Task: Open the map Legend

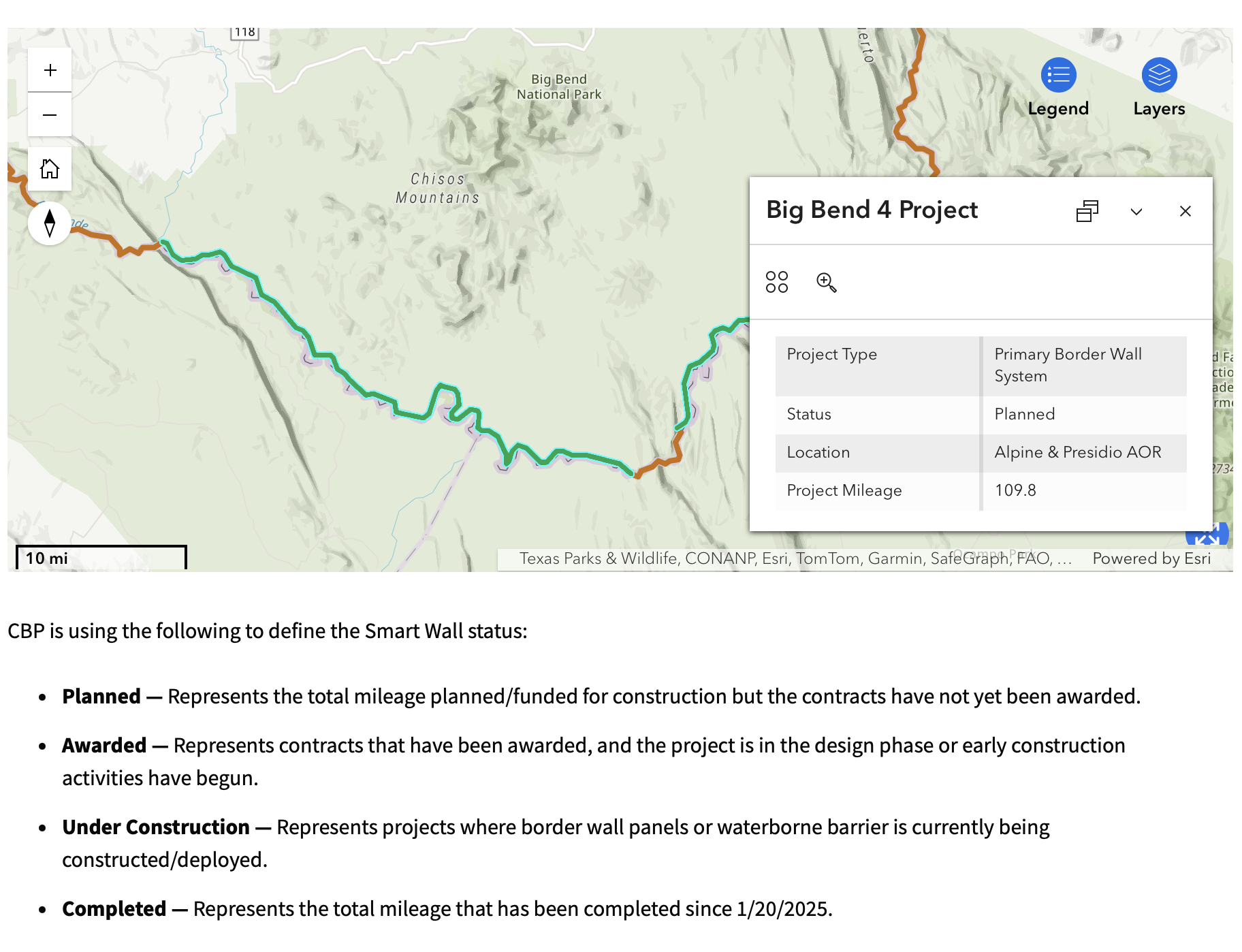Action: [x=1058, y=87]
